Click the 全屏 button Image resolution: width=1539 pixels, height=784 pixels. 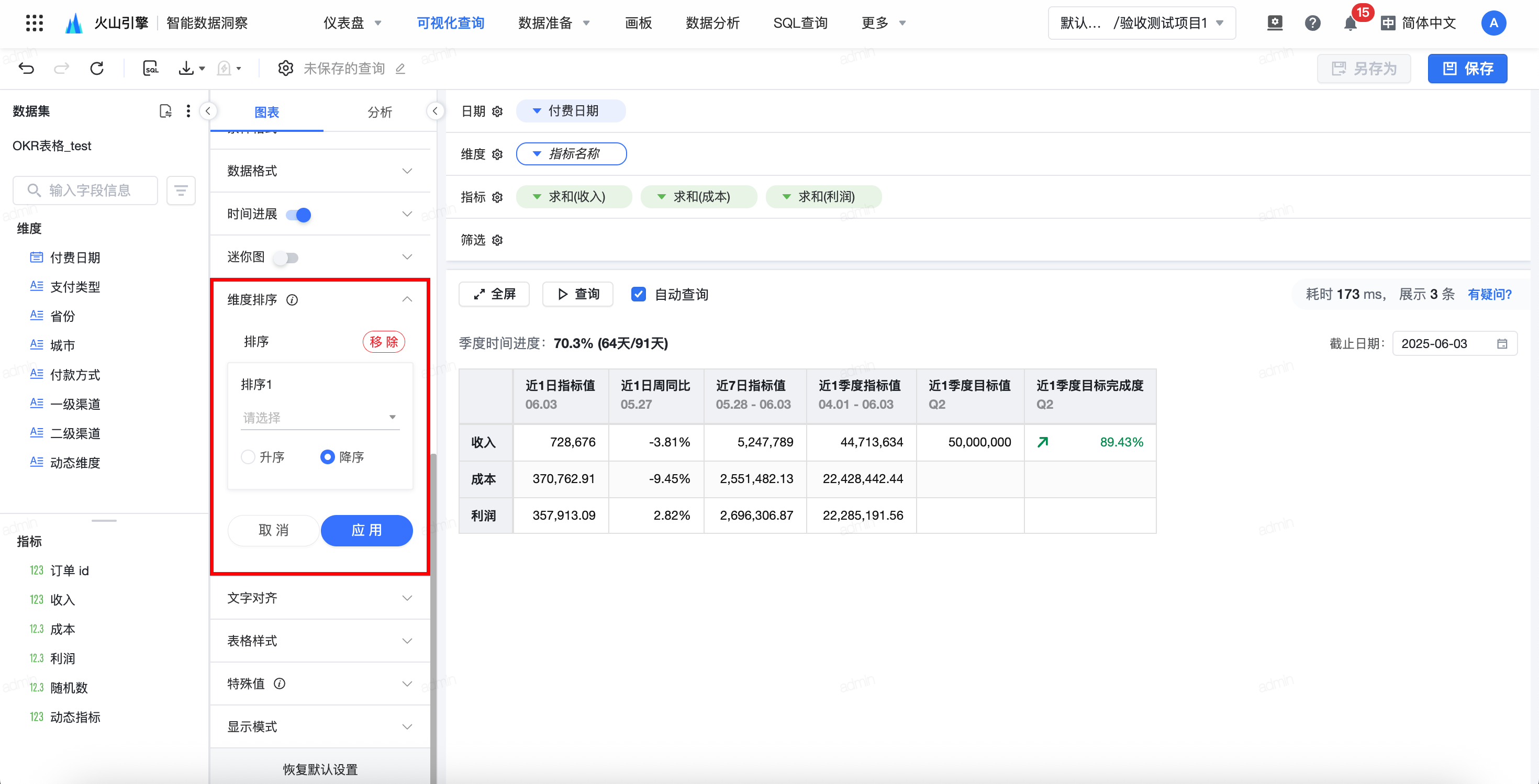click(x=494, y=294)
